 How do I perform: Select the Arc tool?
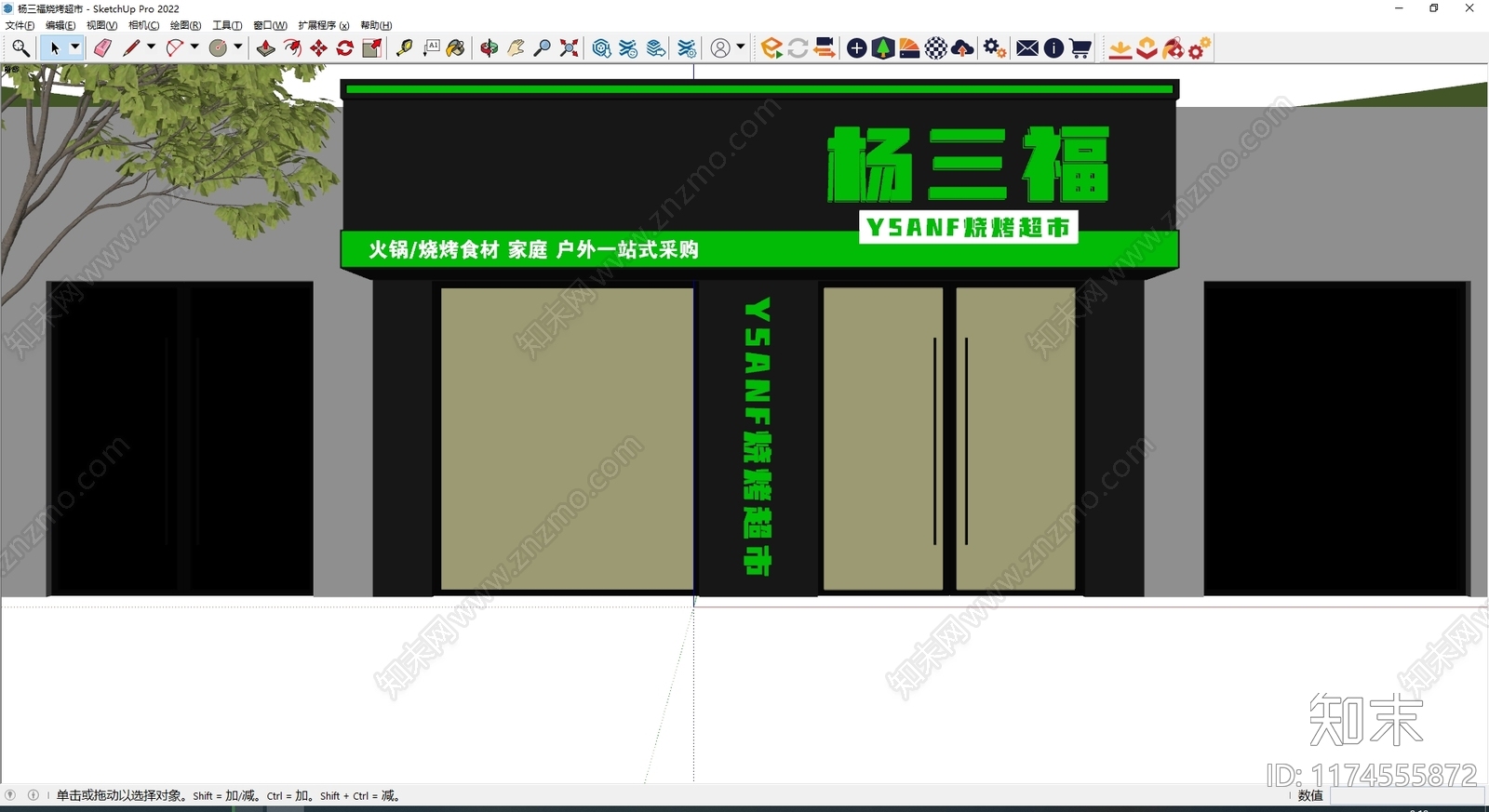click(175, 48)
